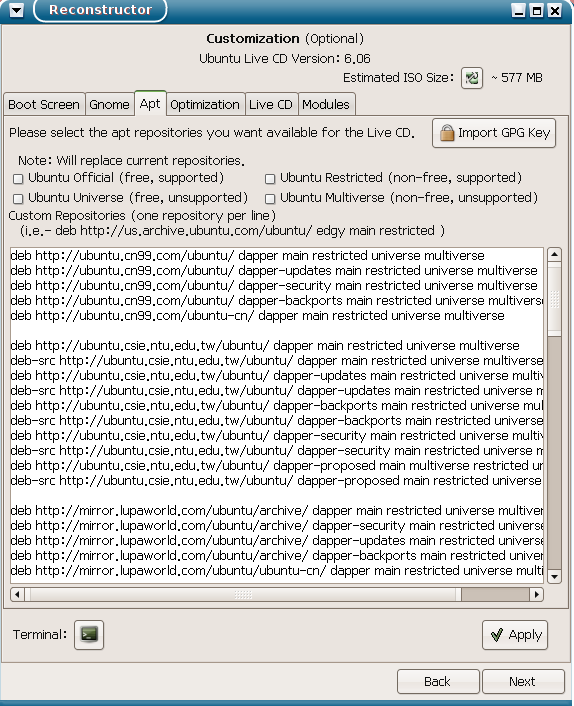
Task: Select the Modules tab
Action: pyautogui.click(x=326, y=104)
